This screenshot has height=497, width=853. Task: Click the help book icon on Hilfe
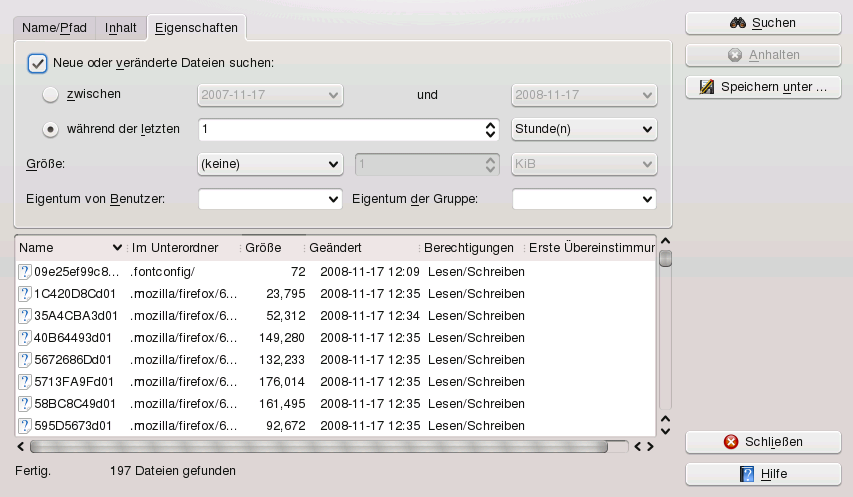pos(747,474)
